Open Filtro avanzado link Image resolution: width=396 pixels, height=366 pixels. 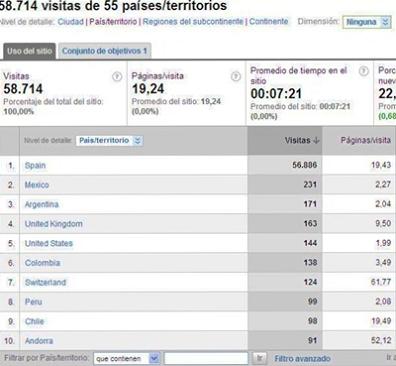click(302, 359)
